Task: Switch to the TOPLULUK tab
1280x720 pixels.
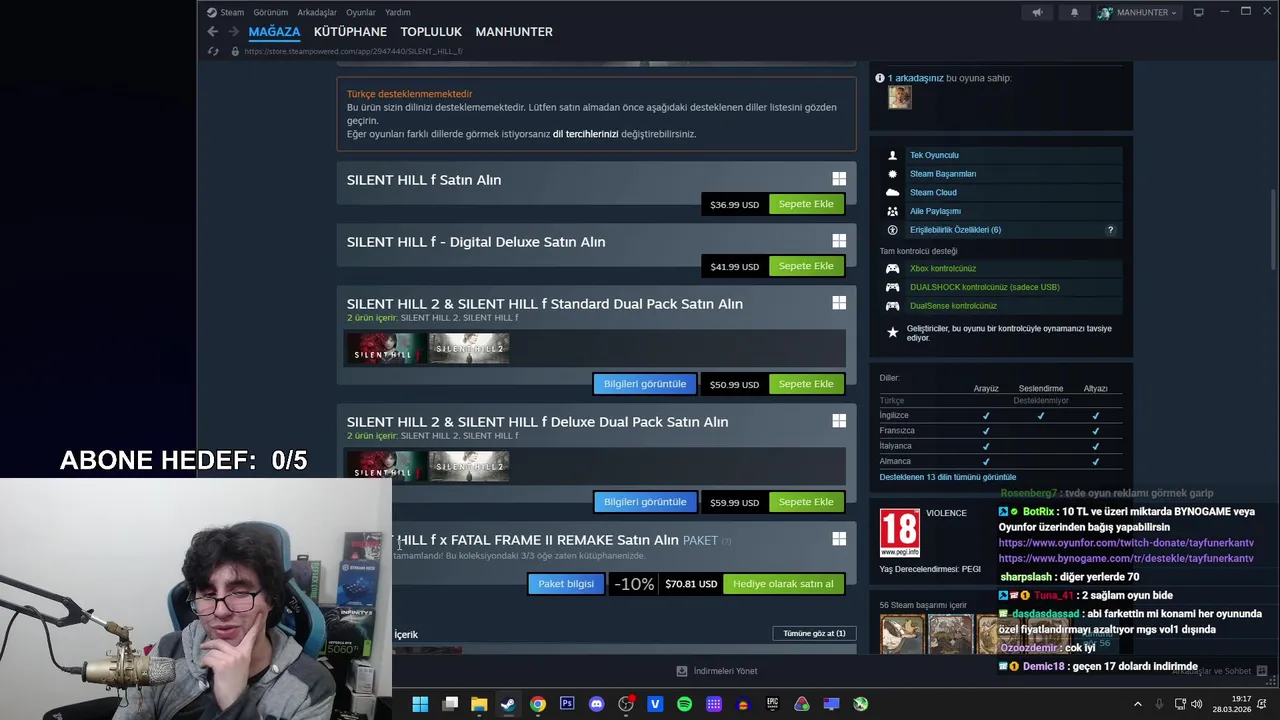Action: pyautogui.click(x=431, y=32)
